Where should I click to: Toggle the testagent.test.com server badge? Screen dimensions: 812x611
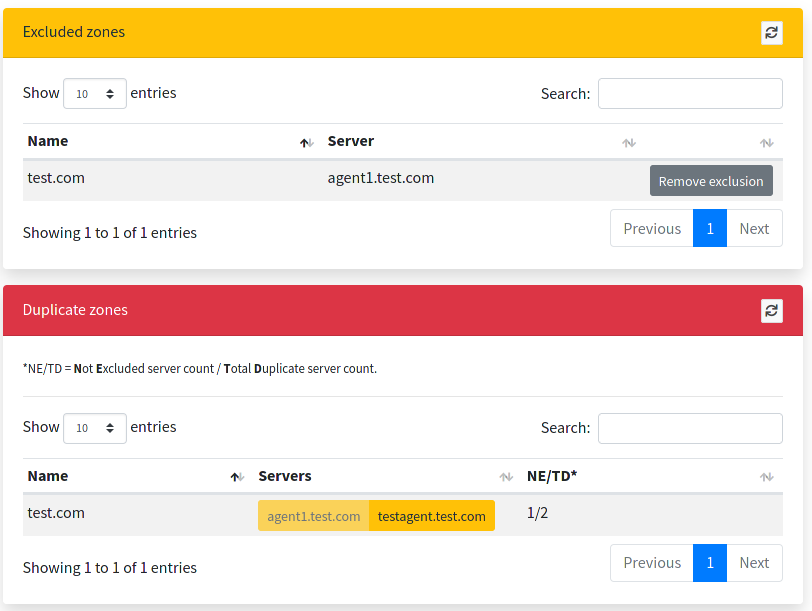click(x=432, y=516)
